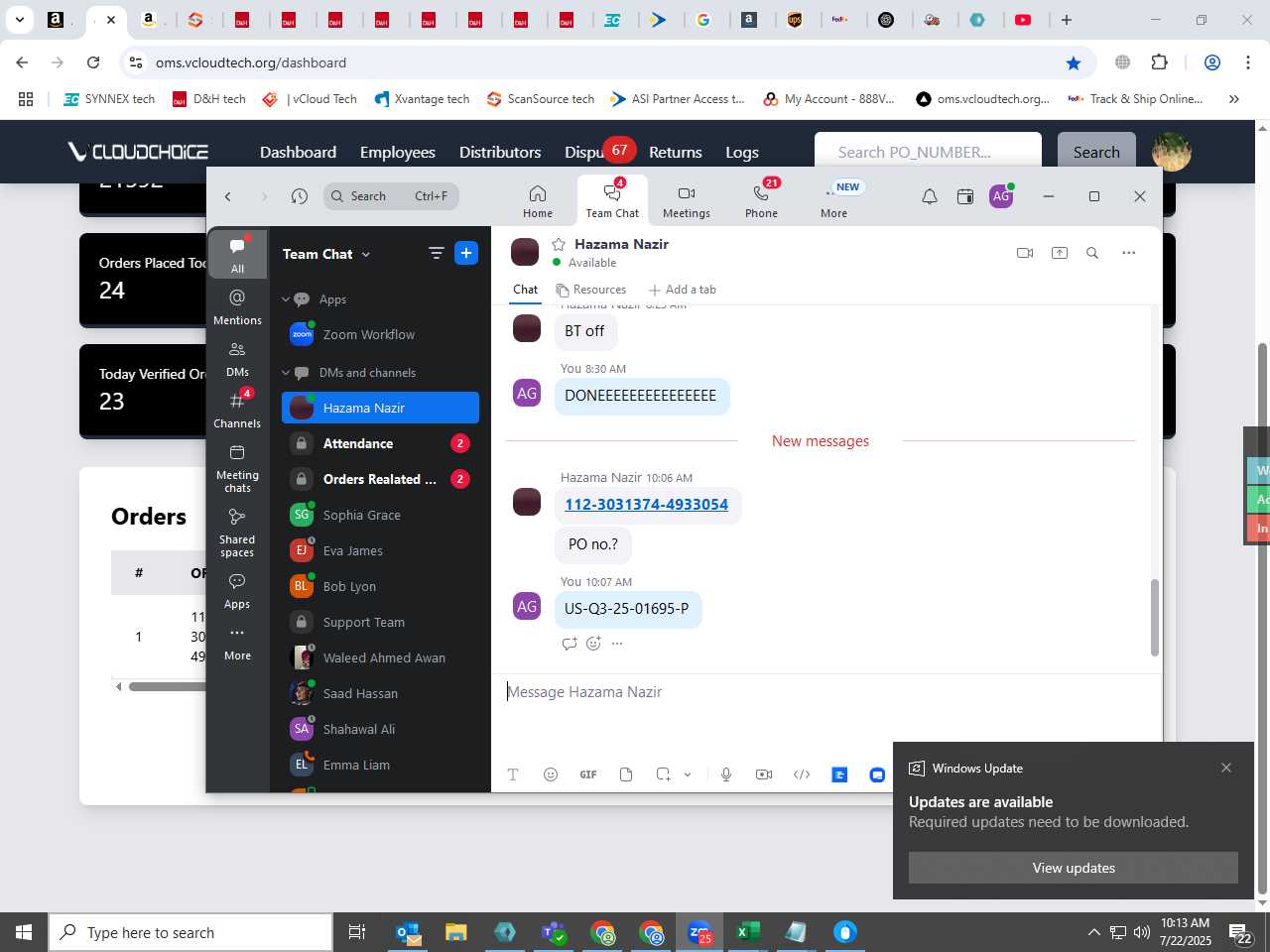Image resolution: width=1270 pixels, height=952 pixels.
Task: Switch to the Meetings tab
Action: click(687, 200)
